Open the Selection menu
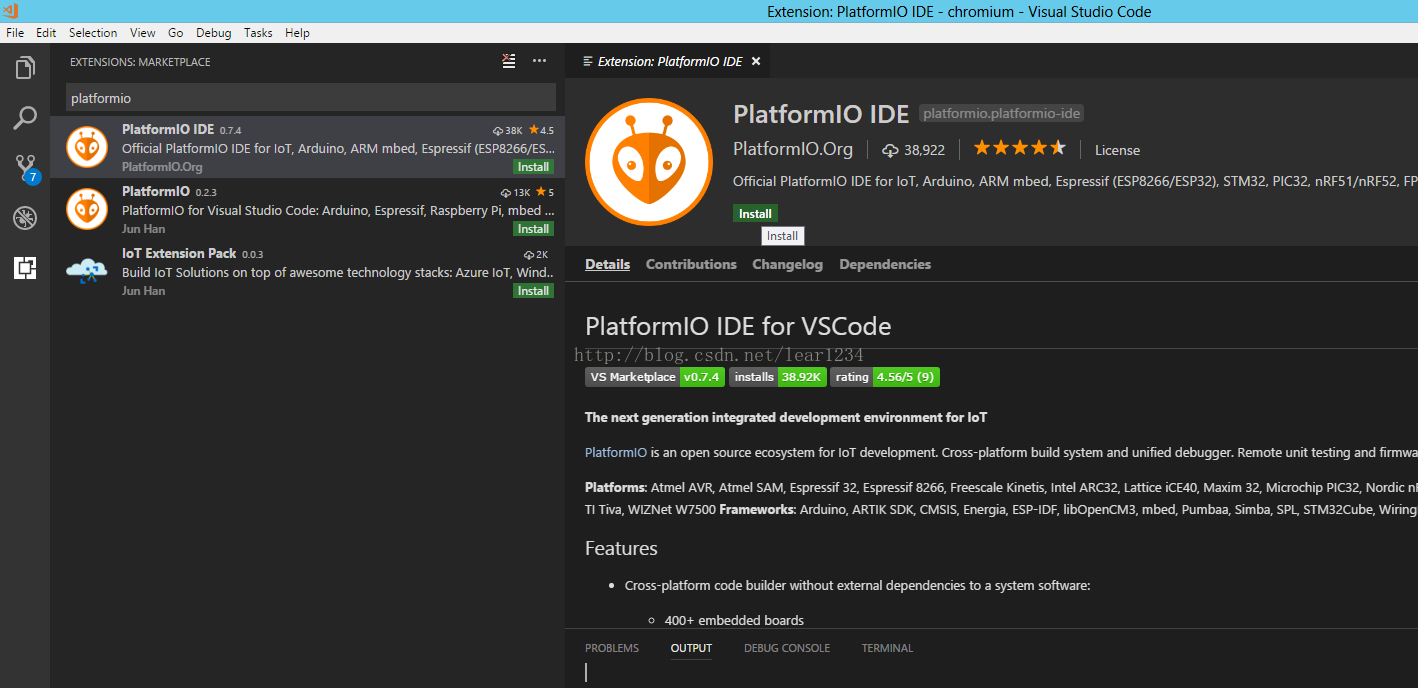 point(93,33)
